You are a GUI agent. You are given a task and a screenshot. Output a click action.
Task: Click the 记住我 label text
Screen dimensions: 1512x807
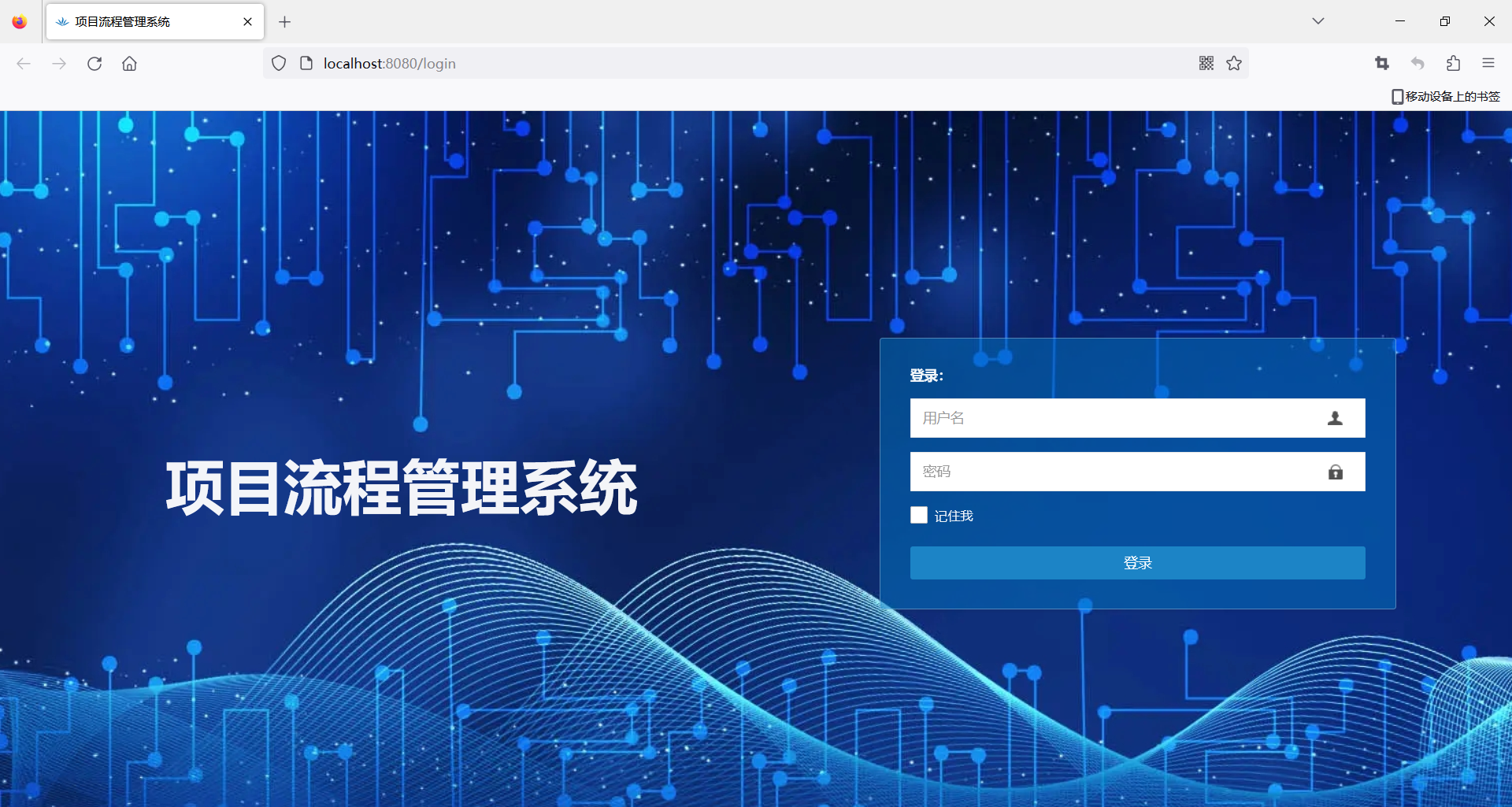point(954,516)
